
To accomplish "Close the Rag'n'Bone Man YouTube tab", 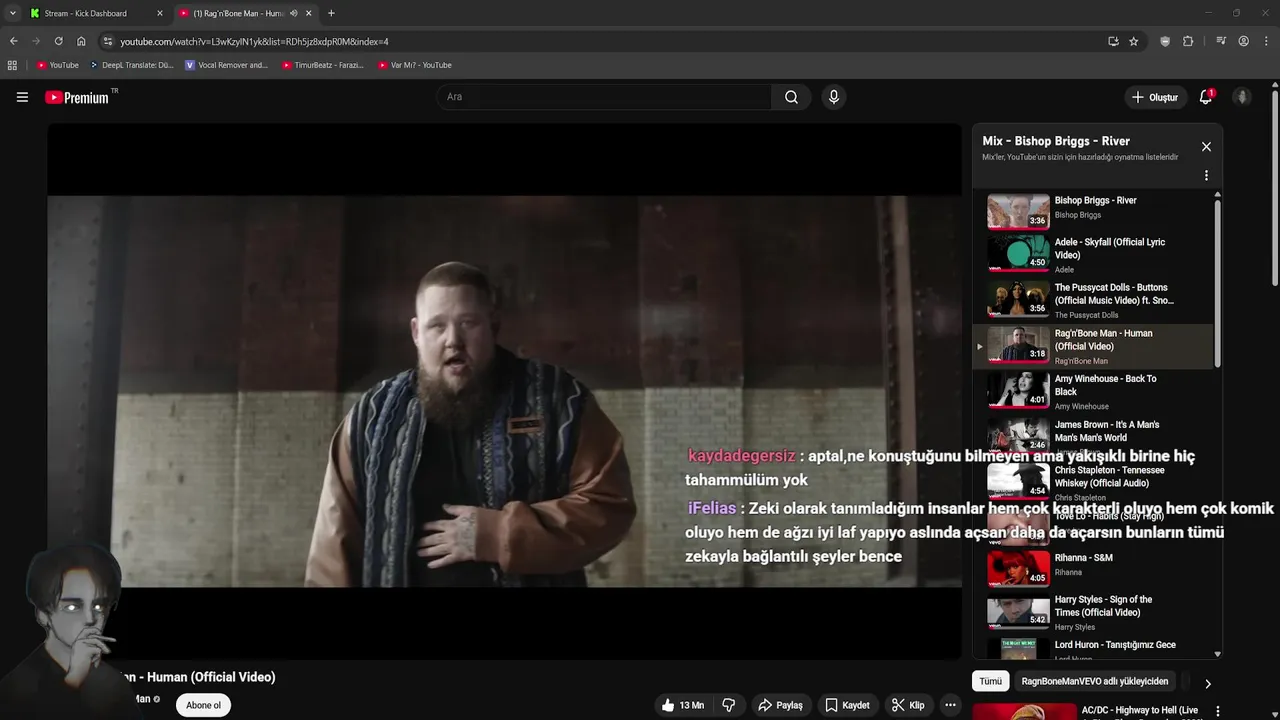I will tap(309, 13).
